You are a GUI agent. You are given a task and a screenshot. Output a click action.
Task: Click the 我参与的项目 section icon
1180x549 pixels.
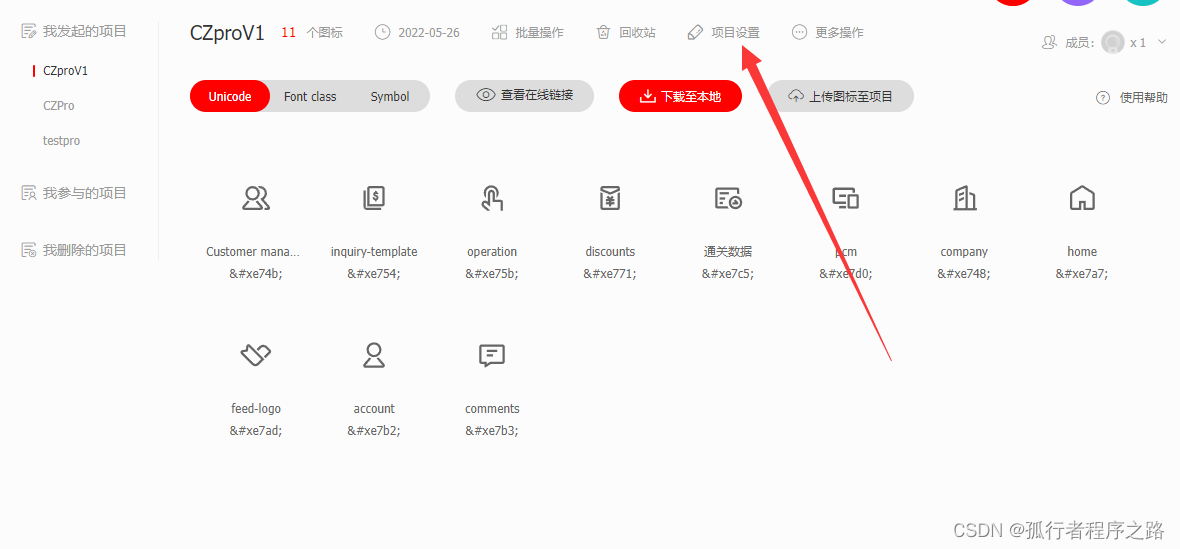pyautogui.click(x=29, y=193)
